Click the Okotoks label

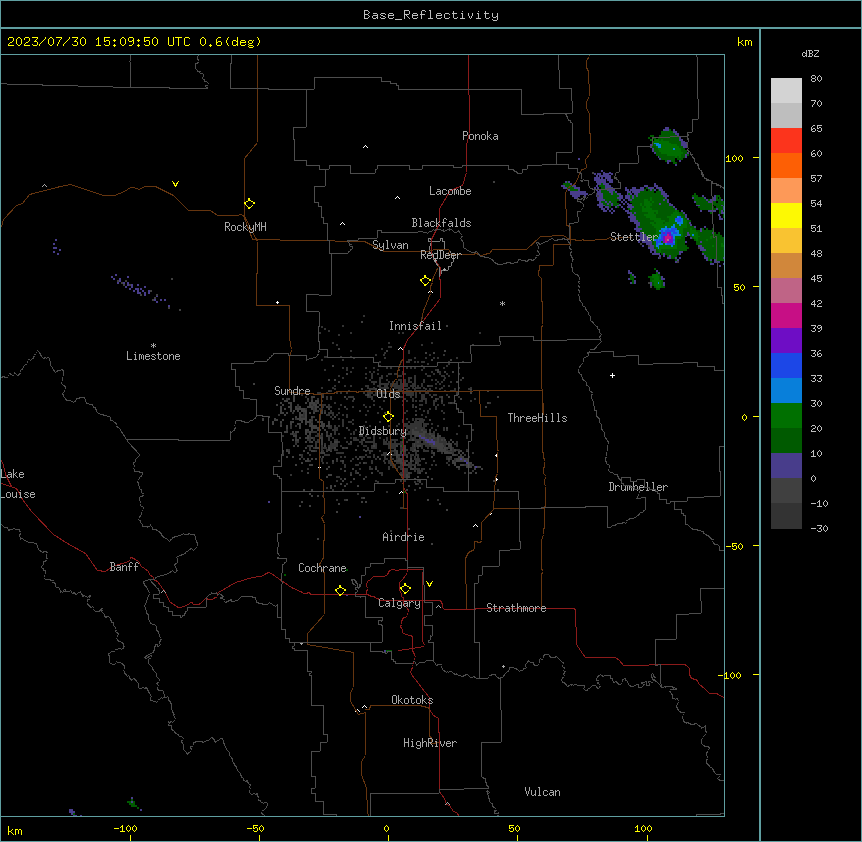click(412, 700)
